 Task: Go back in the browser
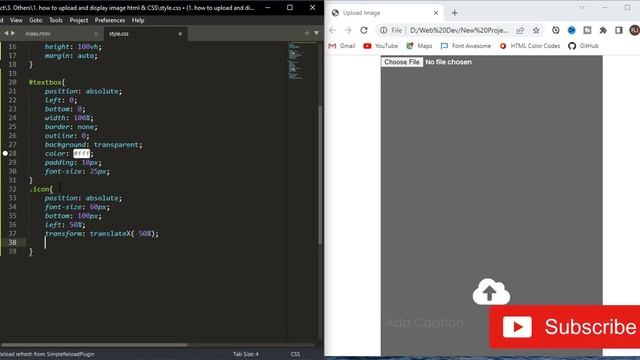point(332,30)
